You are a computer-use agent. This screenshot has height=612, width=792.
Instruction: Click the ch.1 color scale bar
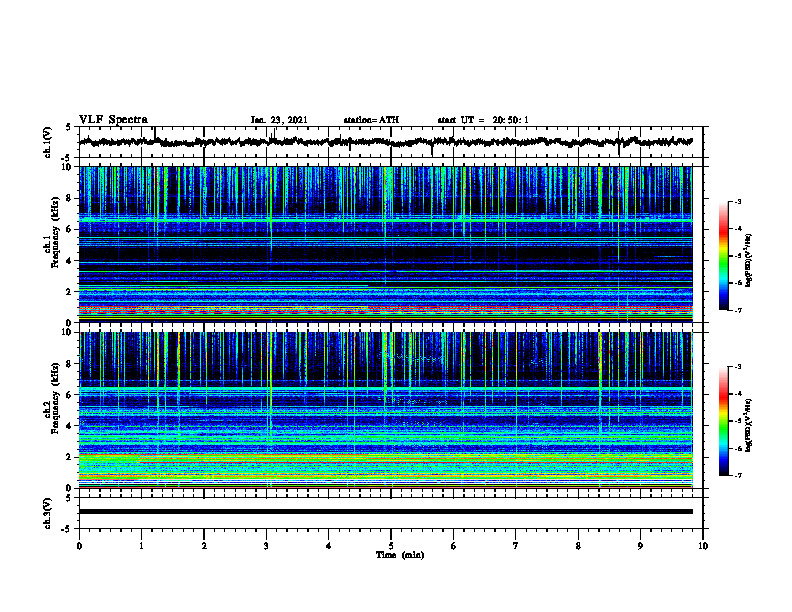724,256
